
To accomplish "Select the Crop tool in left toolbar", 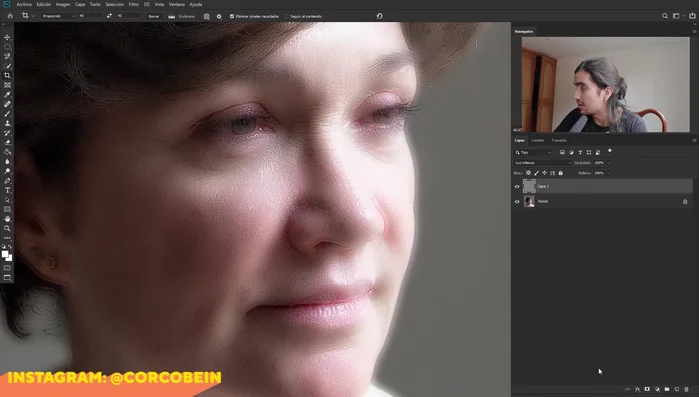I will coord(7,76).
